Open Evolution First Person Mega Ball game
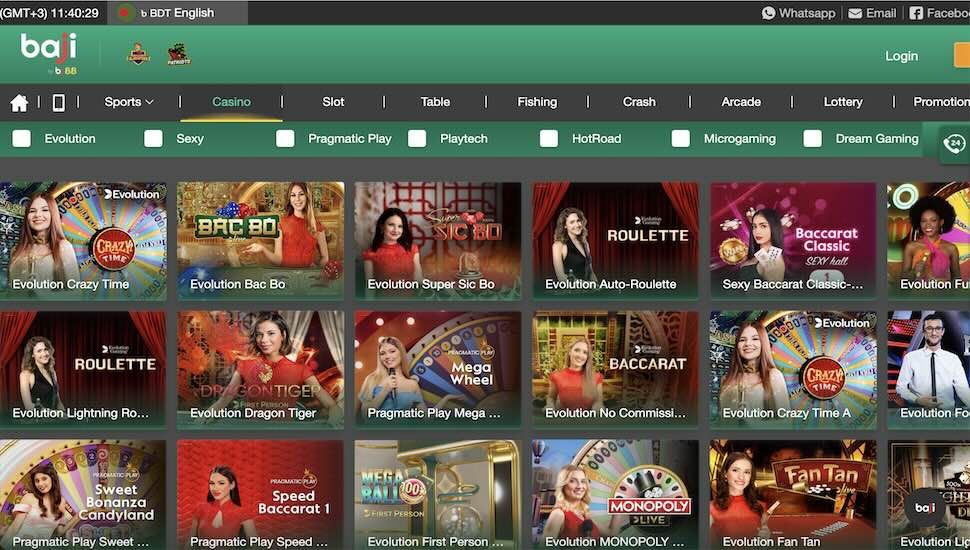The height and width of the screenshot is (550, 970). [x=438, y=495]
